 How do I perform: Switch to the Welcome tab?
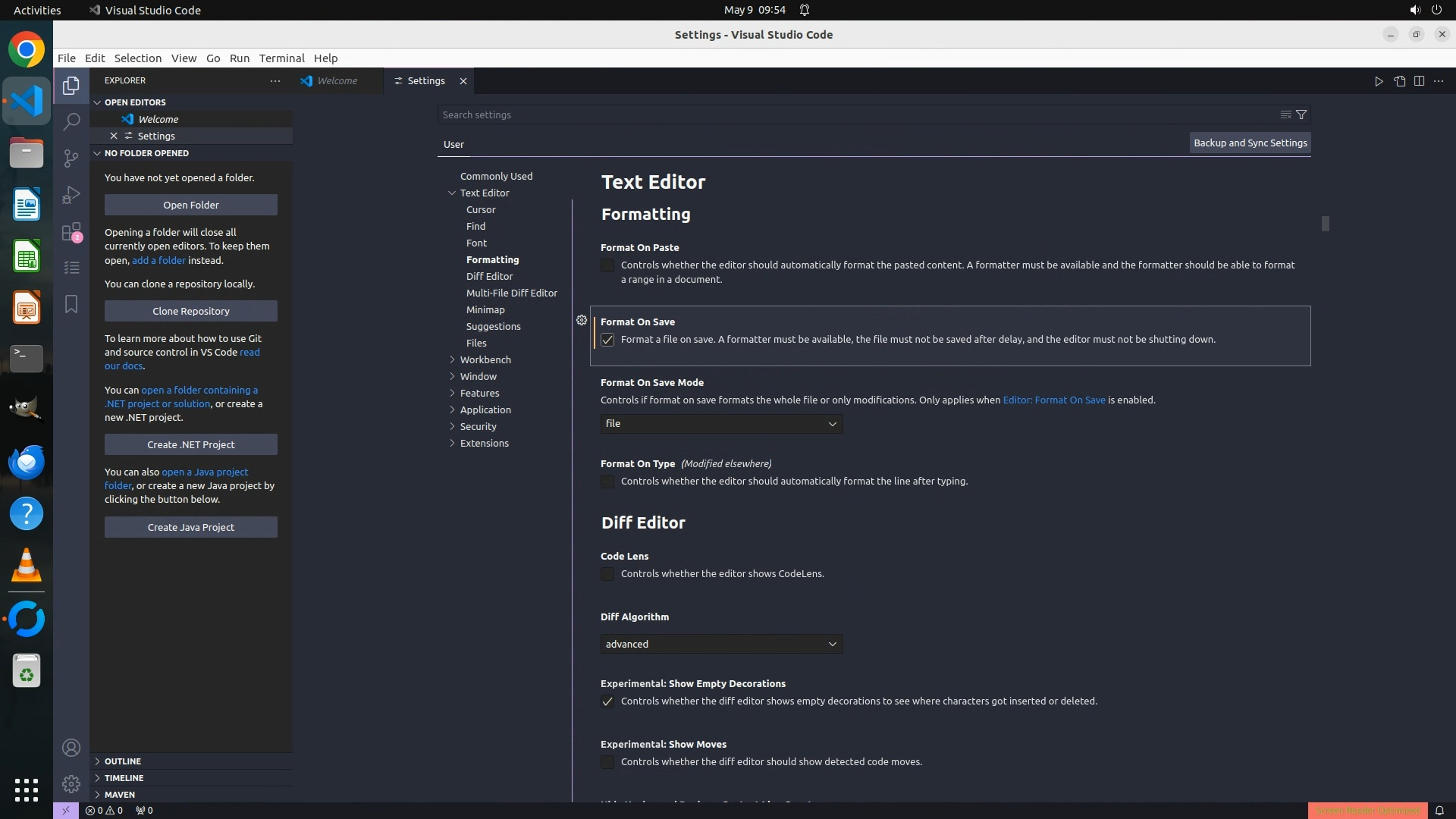tap(337, 80)
